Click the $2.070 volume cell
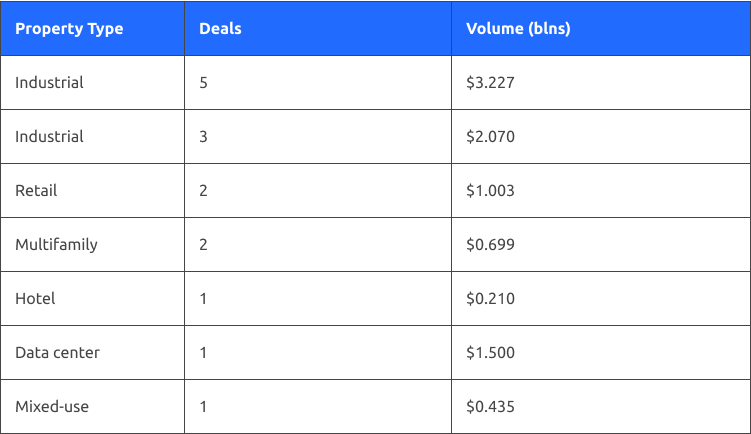 click(490, 136)
